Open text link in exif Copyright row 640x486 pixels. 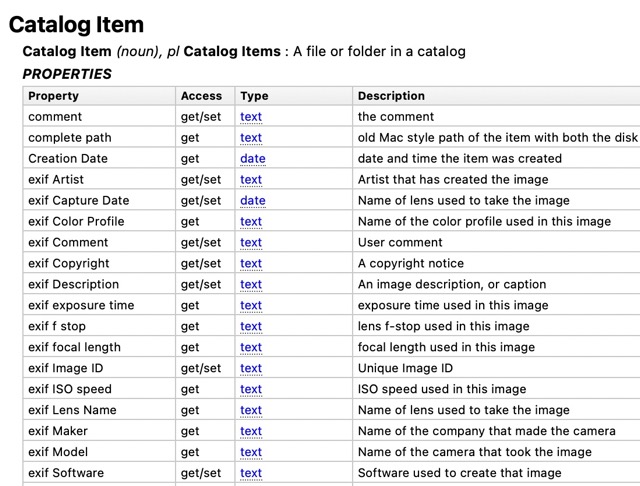(251, 264)
